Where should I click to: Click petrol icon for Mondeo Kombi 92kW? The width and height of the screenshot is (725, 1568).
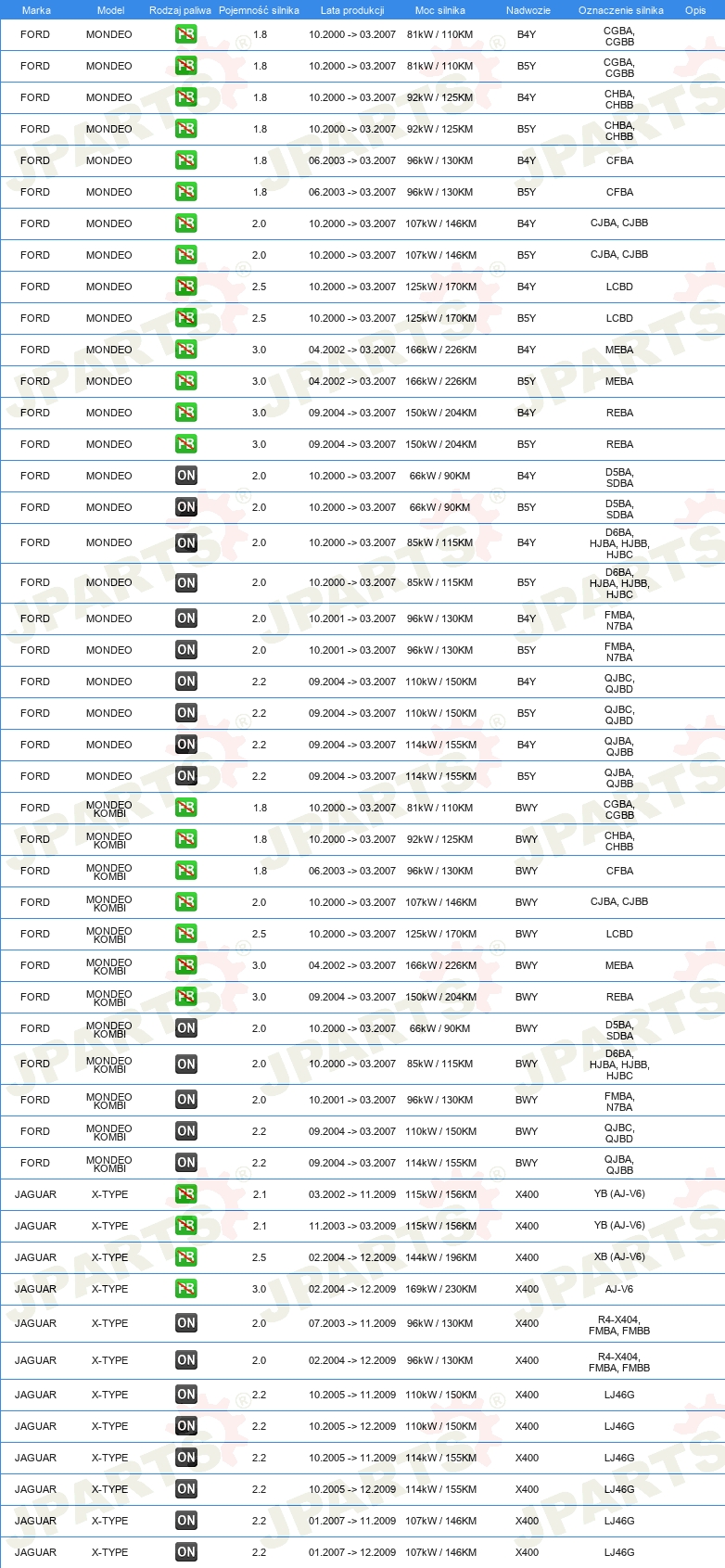point(186,839)
